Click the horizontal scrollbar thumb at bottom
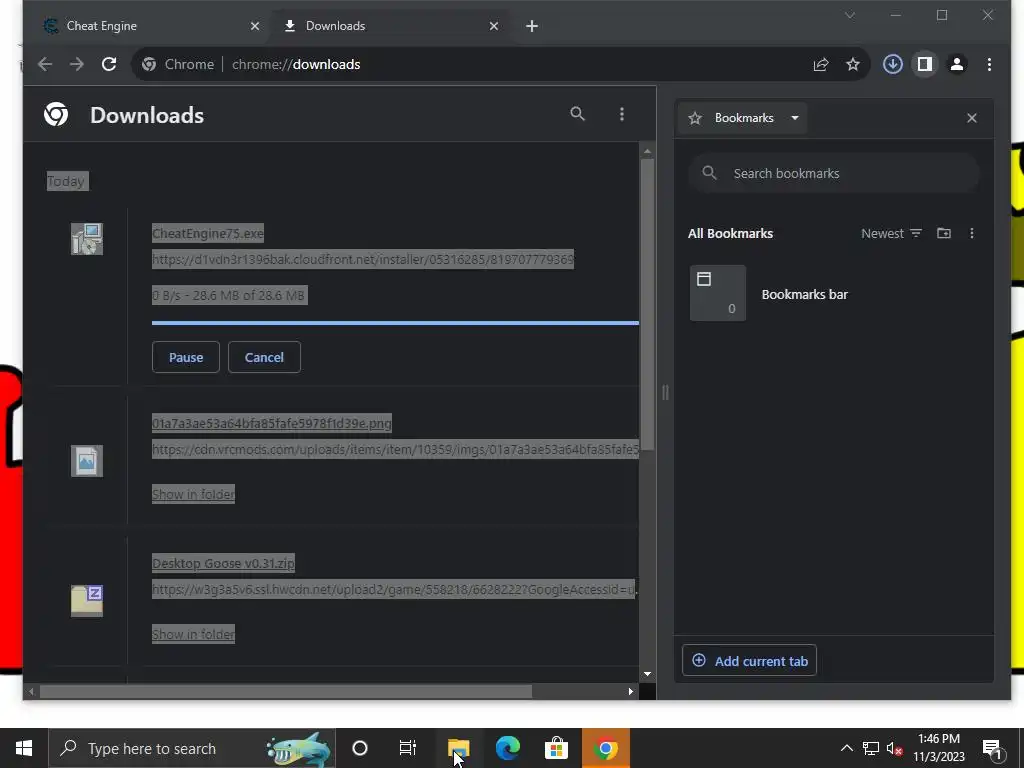The height and width of the screenshot is (768, 1024). [286, 691]
